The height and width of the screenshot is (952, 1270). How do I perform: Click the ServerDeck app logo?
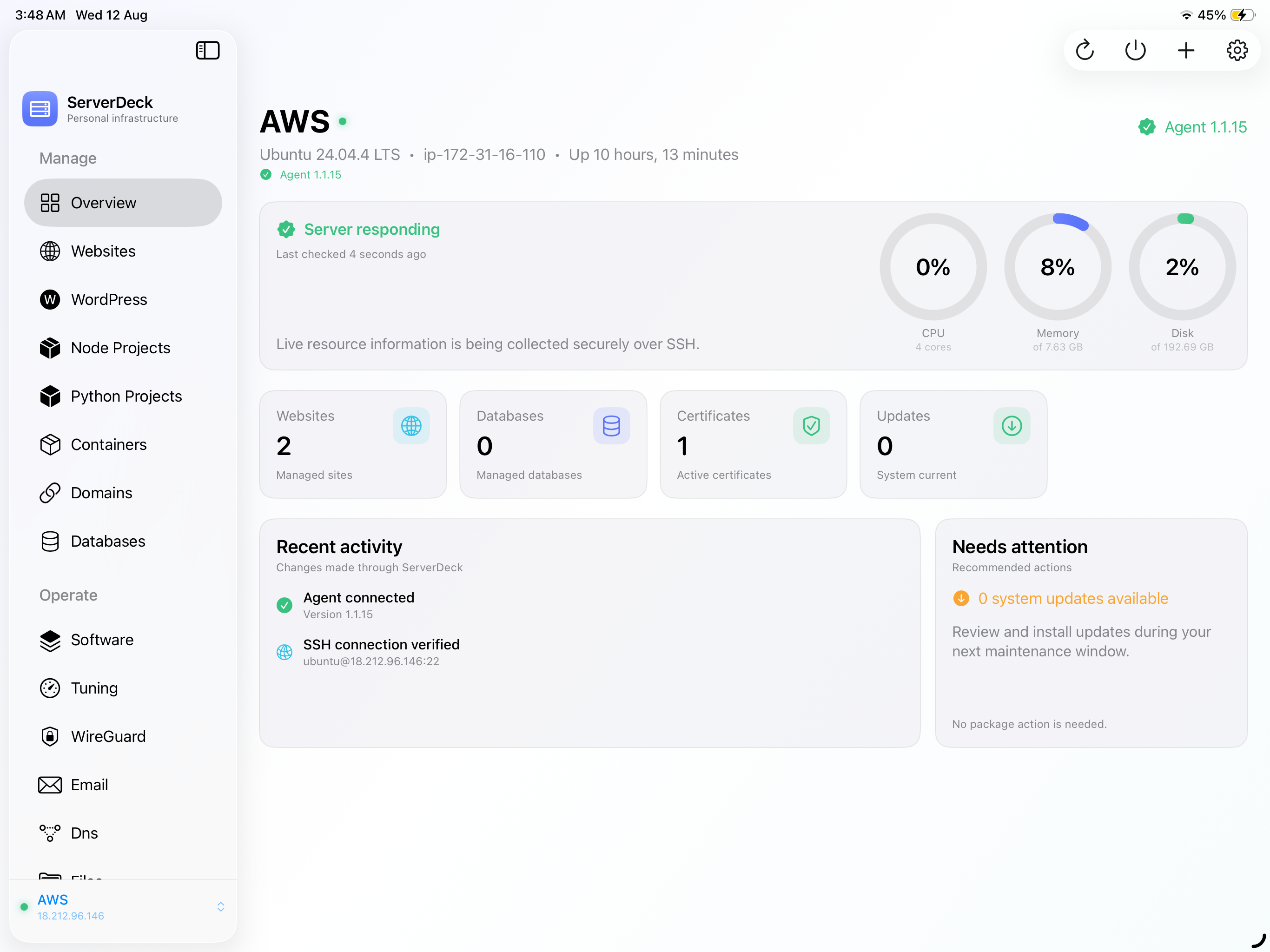(40, 108)
